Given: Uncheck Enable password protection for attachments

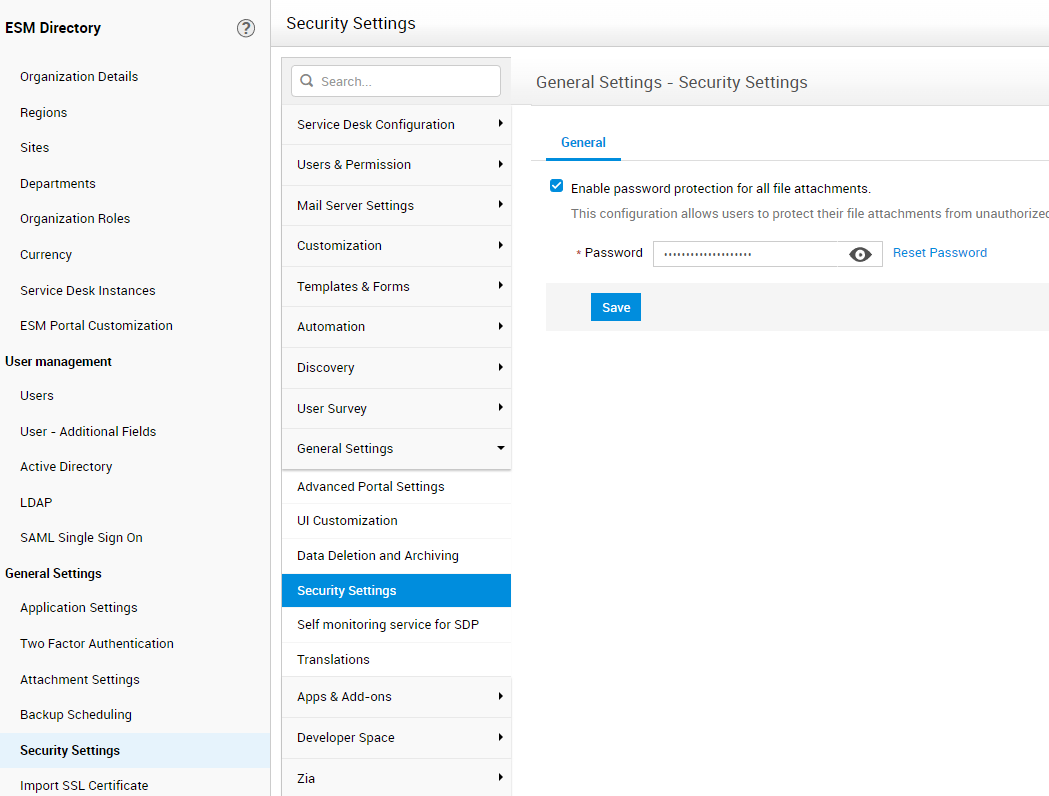Looking at the screenshot, I should (x=557, y=186).
